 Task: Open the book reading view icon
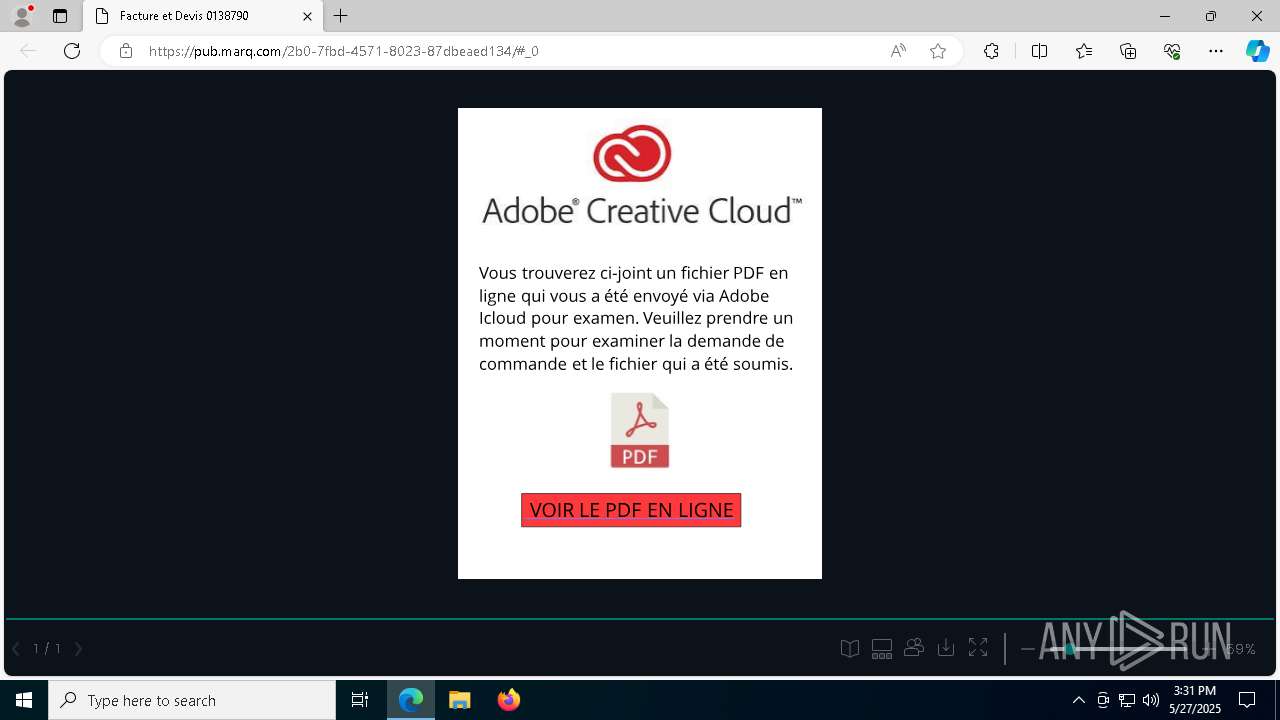(x=850, y=649)
